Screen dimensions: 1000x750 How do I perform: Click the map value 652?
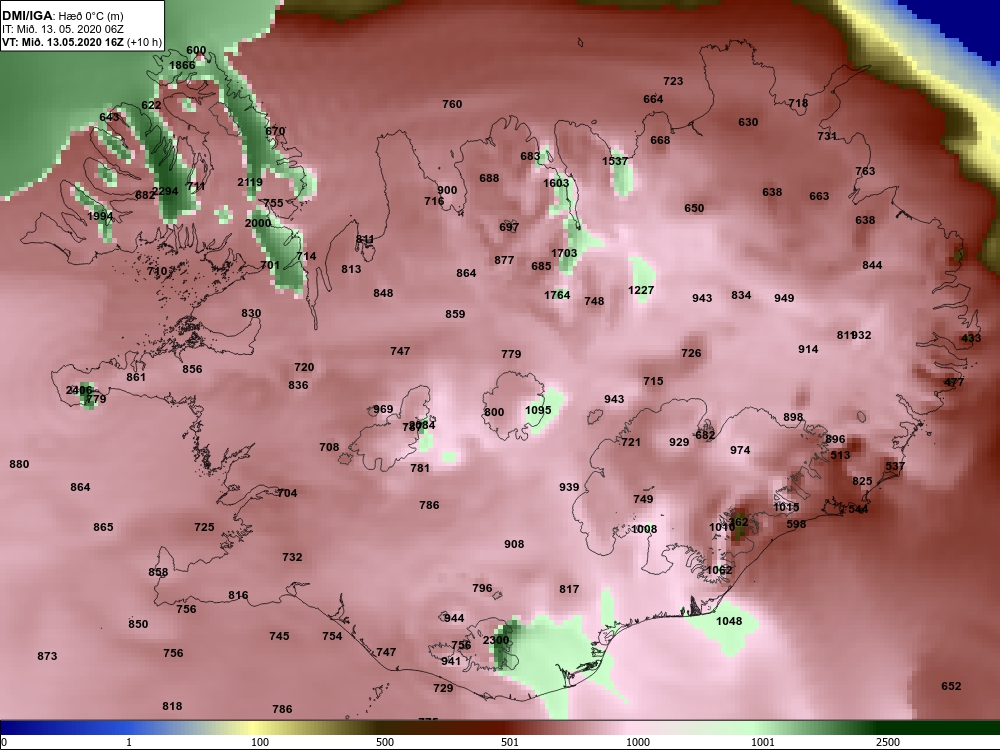(x=951, y=686)
